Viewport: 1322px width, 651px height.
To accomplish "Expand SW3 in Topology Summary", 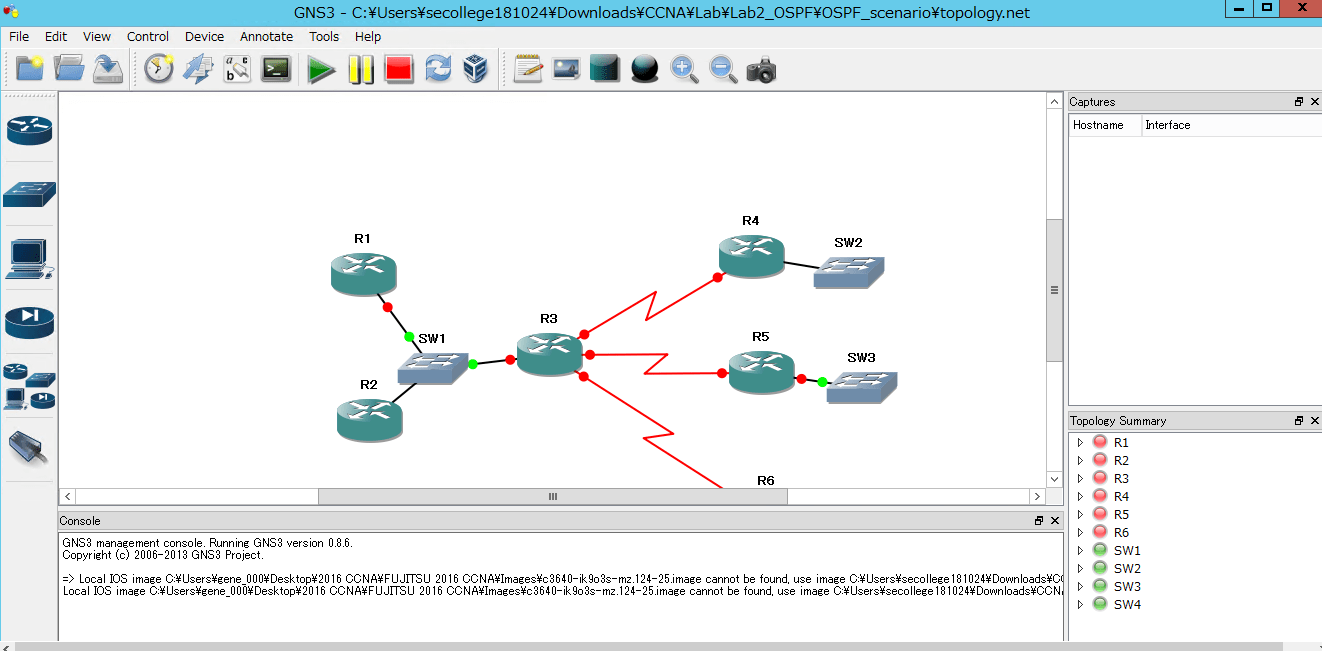I will [1080, 586].
